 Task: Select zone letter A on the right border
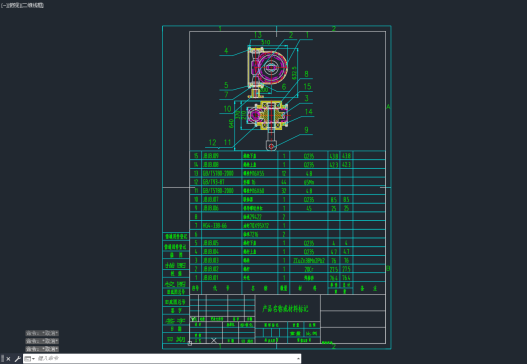(388, 107)
